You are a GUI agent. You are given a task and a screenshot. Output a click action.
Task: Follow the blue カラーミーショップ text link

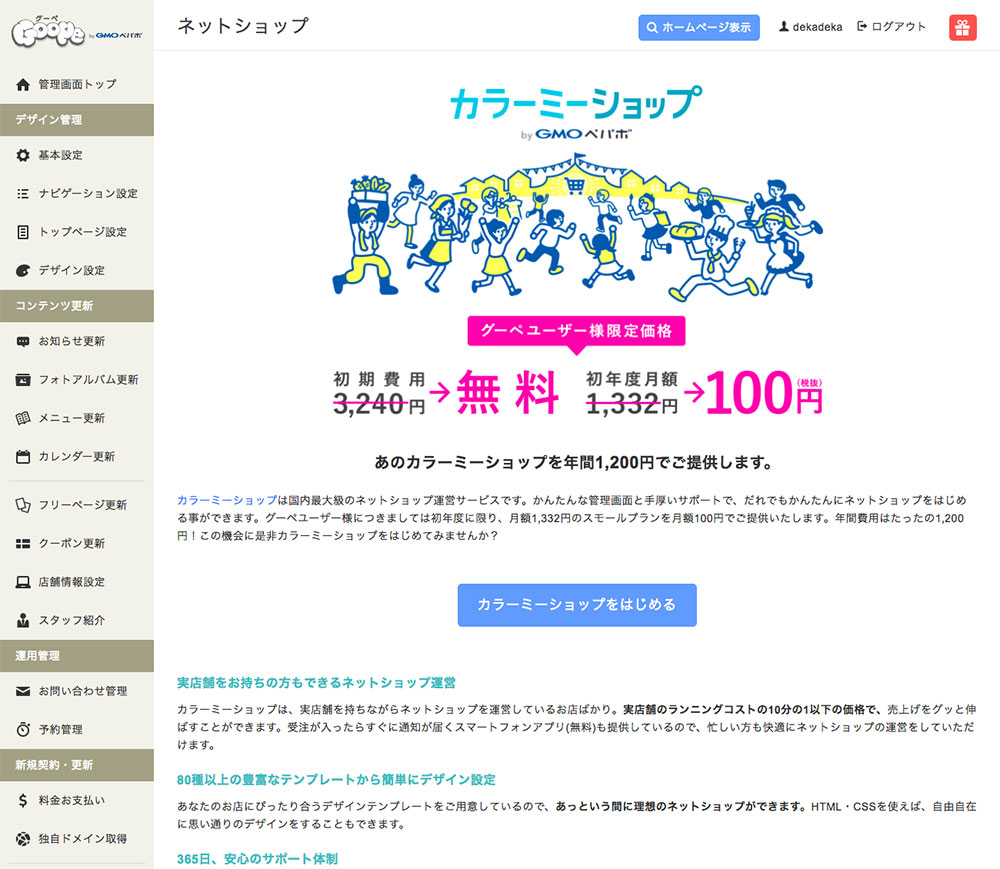coord(227,500)
